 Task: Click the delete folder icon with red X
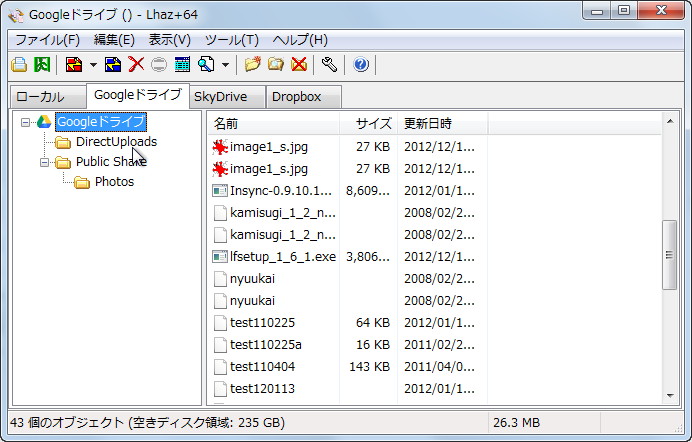(299, 64)
